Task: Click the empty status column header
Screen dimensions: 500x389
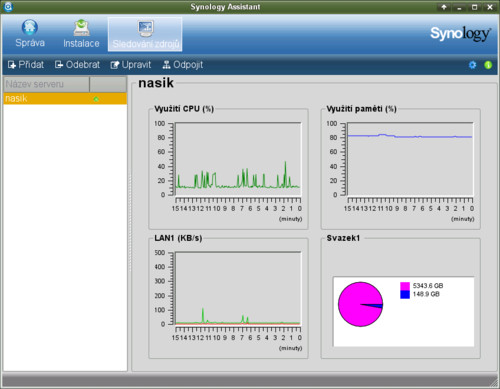Action: coord(108,84)
